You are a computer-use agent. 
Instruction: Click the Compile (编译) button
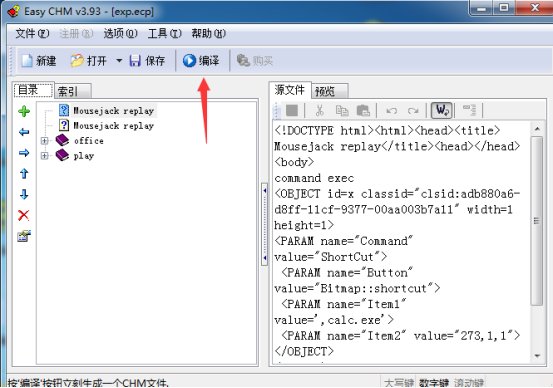click(x=201, y=61)
